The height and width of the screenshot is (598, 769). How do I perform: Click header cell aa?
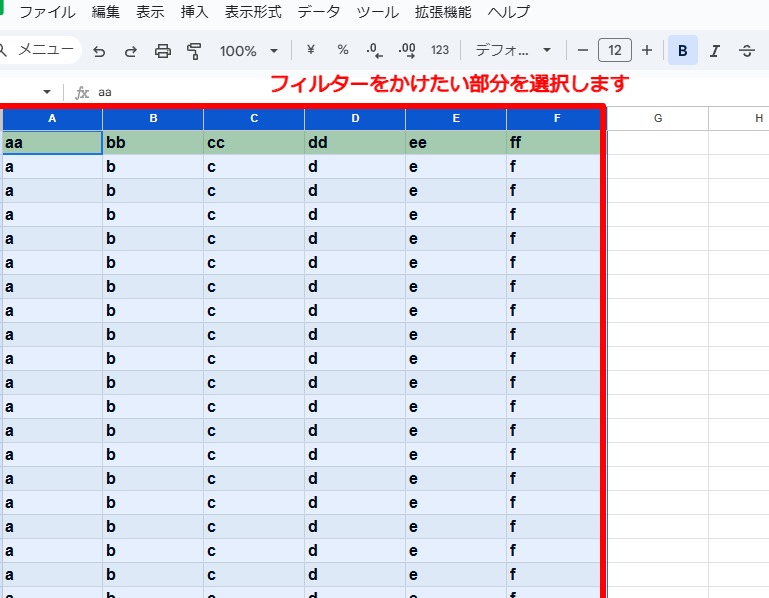[52, 143]
